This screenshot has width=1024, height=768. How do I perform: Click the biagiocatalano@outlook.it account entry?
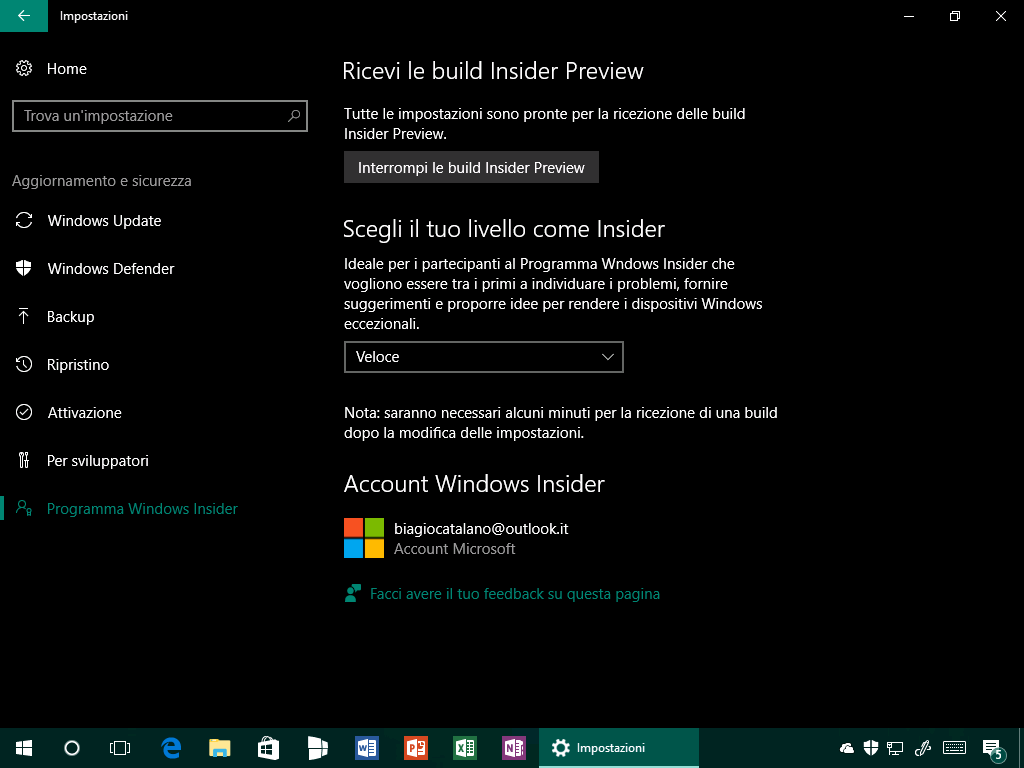pos(481,528)
